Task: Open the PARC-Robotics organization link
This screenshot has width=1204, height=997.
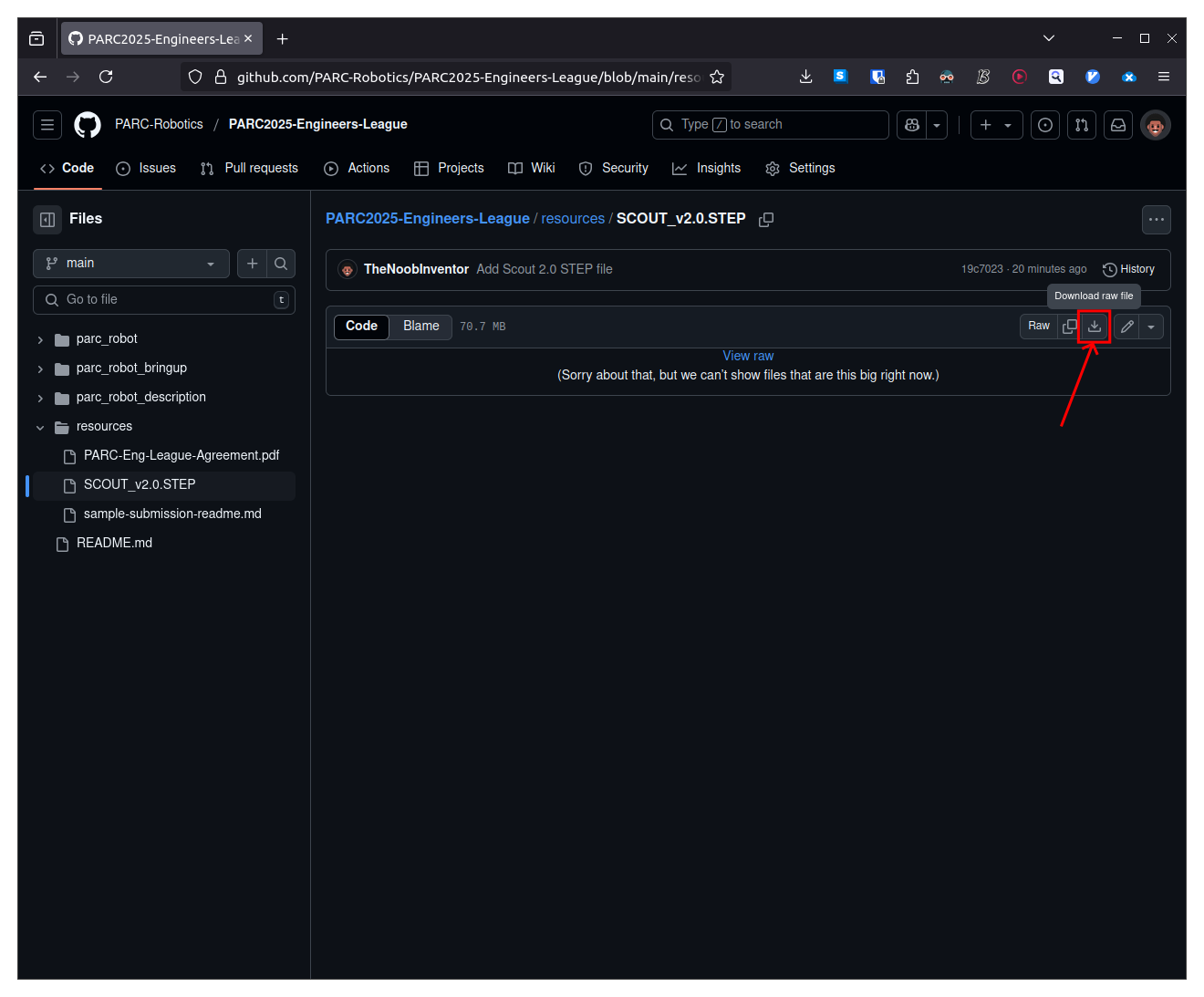Action: pyautogui.click(x=159, y=124)
